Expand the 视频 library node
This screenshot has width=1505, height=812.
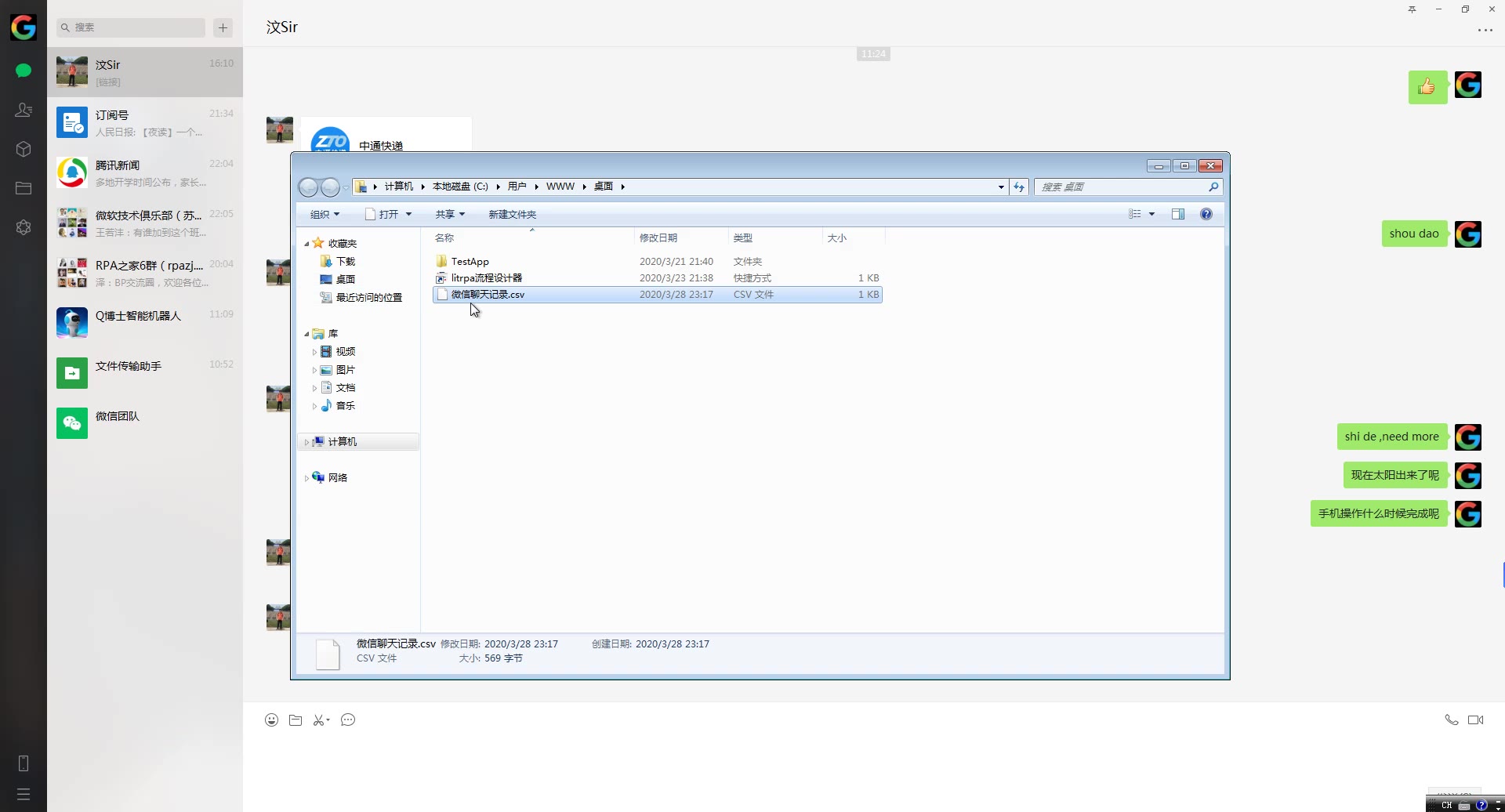pyautogui.click(x=314, y=352)
